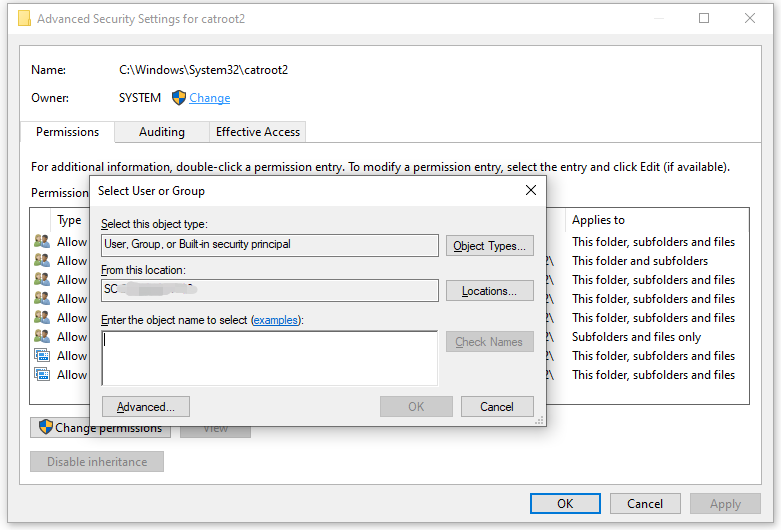Close the Select User or Group dialog

coord(530,190)
